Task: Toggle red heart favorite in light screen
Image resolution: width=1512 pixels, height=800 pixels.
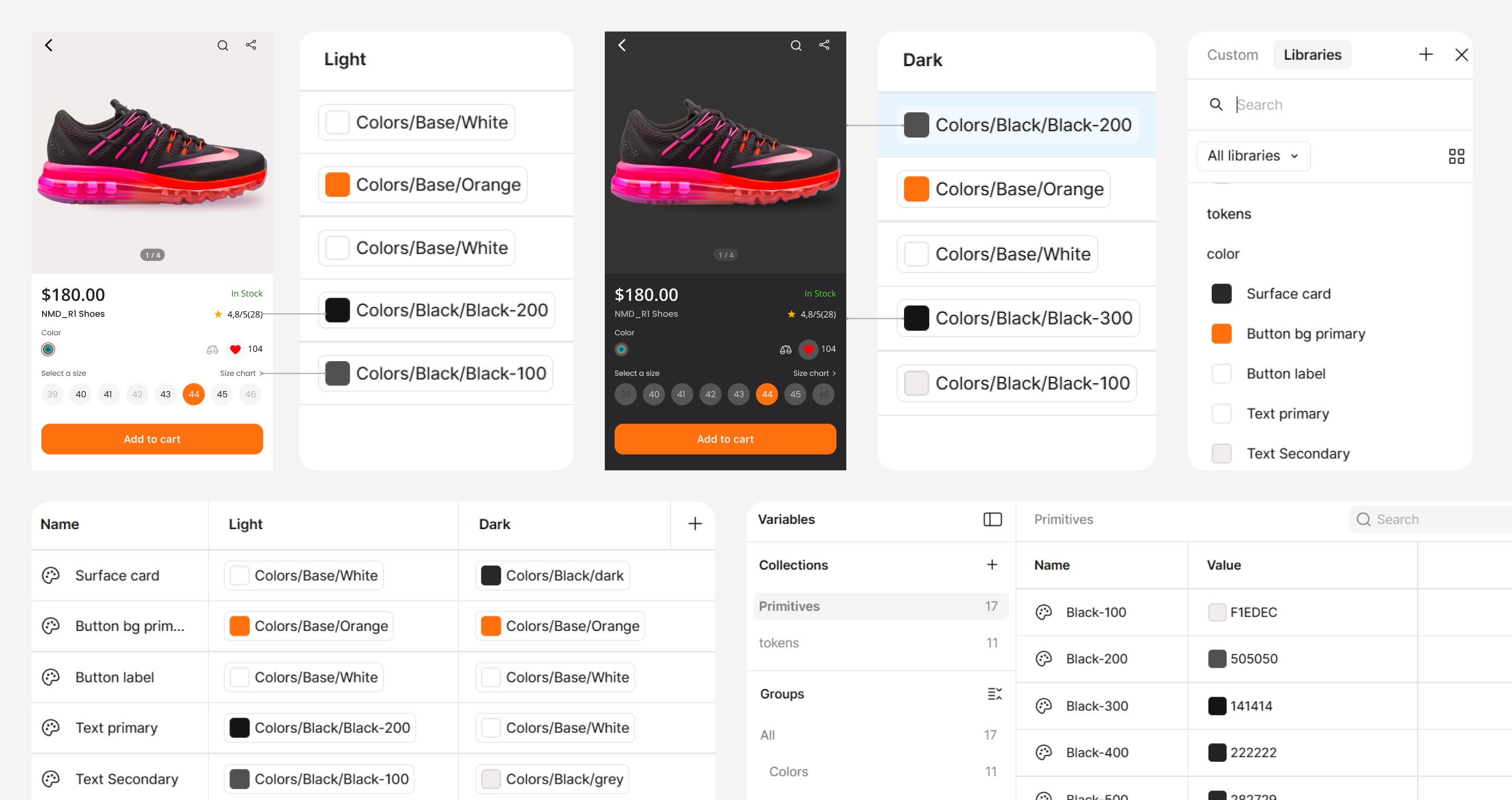Action: [235, 349]
